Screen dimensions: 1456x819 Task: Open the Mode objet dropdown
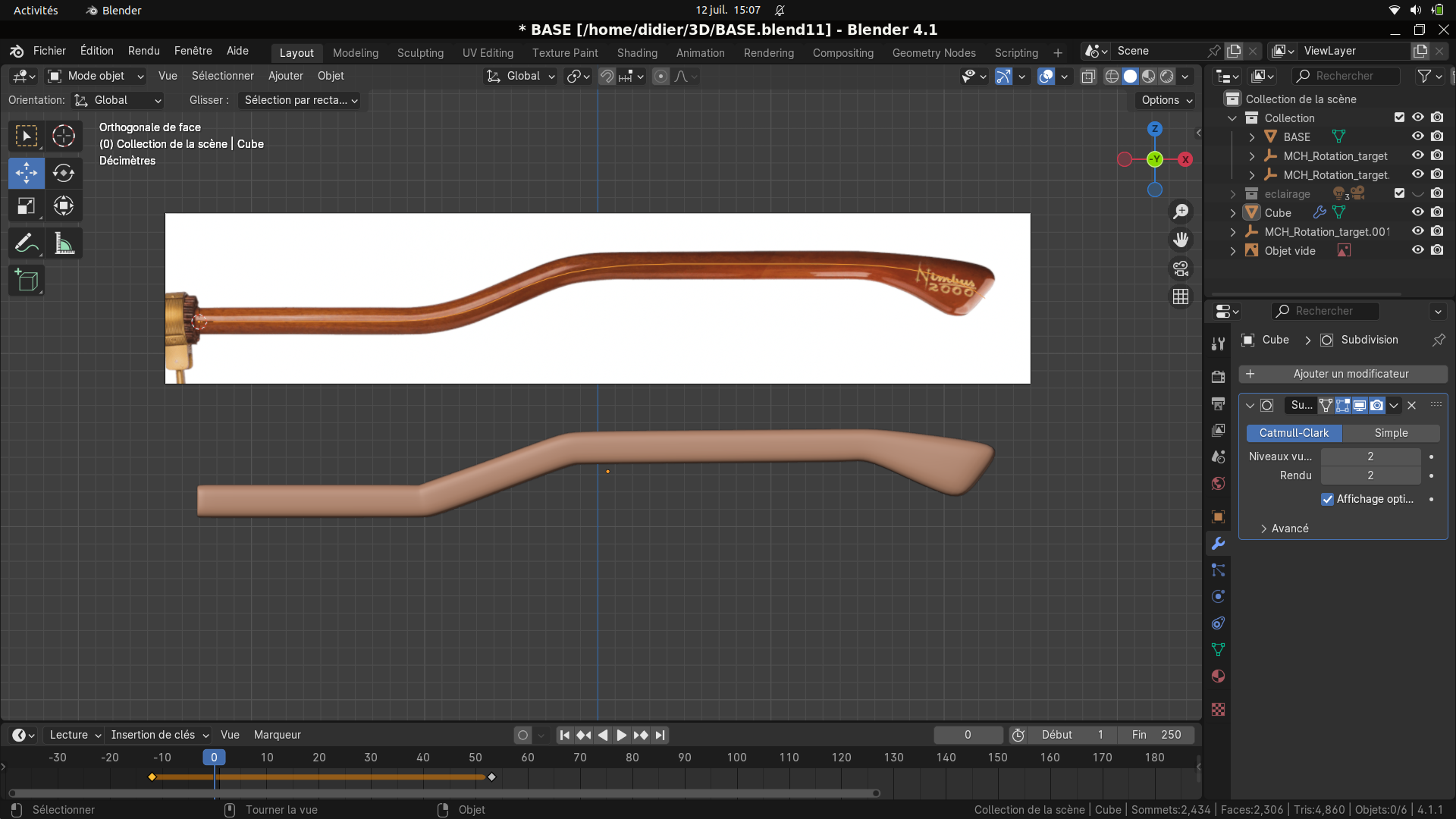coord(96,76)
